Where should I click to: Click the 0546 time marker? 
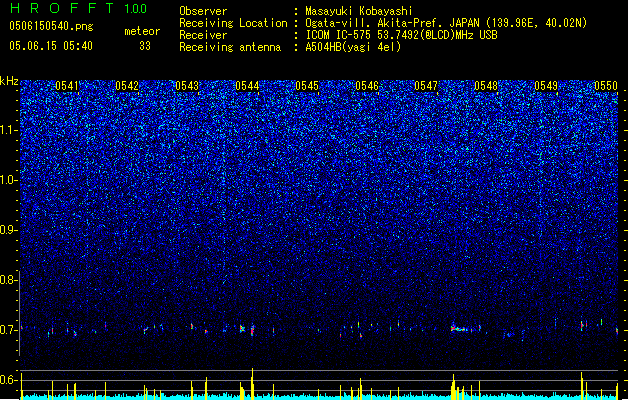point(367,86)
